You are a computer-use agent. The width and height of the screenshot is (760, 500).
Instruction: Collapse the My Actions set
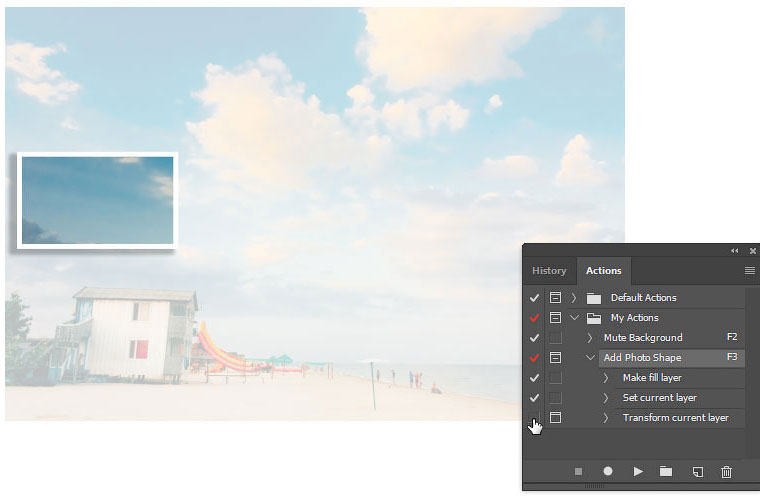[x=574, y=318]
